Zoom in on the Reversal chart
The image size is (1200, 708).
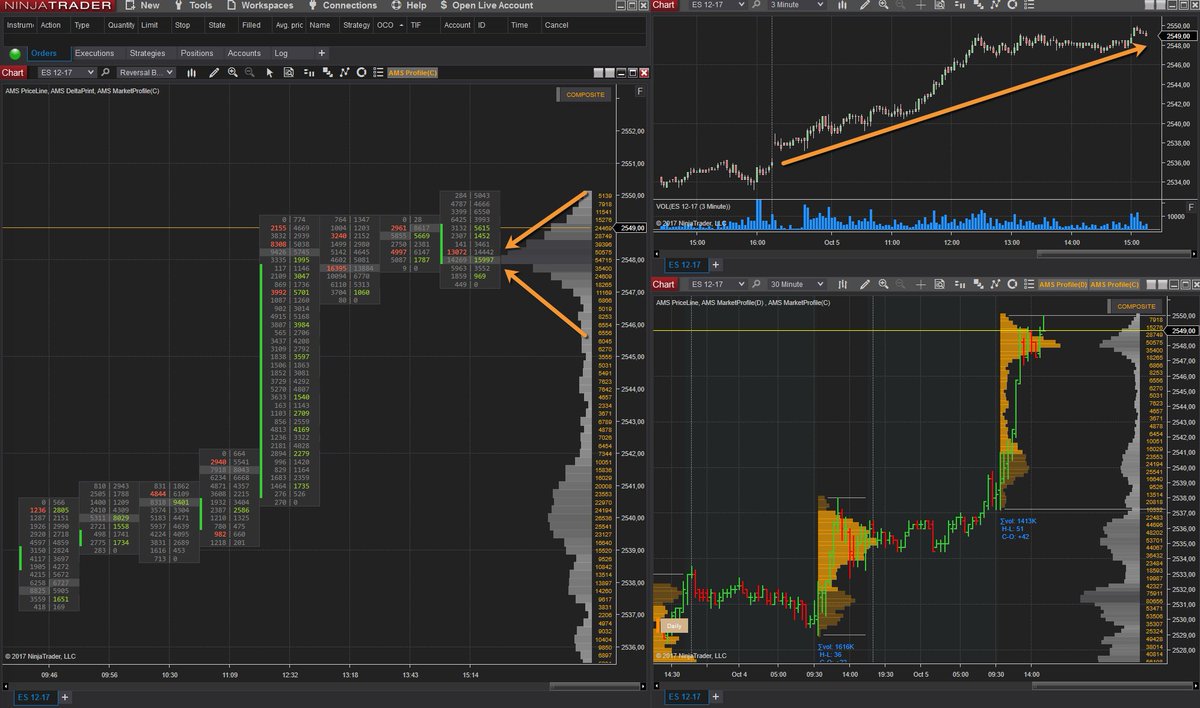pos(233,72)
